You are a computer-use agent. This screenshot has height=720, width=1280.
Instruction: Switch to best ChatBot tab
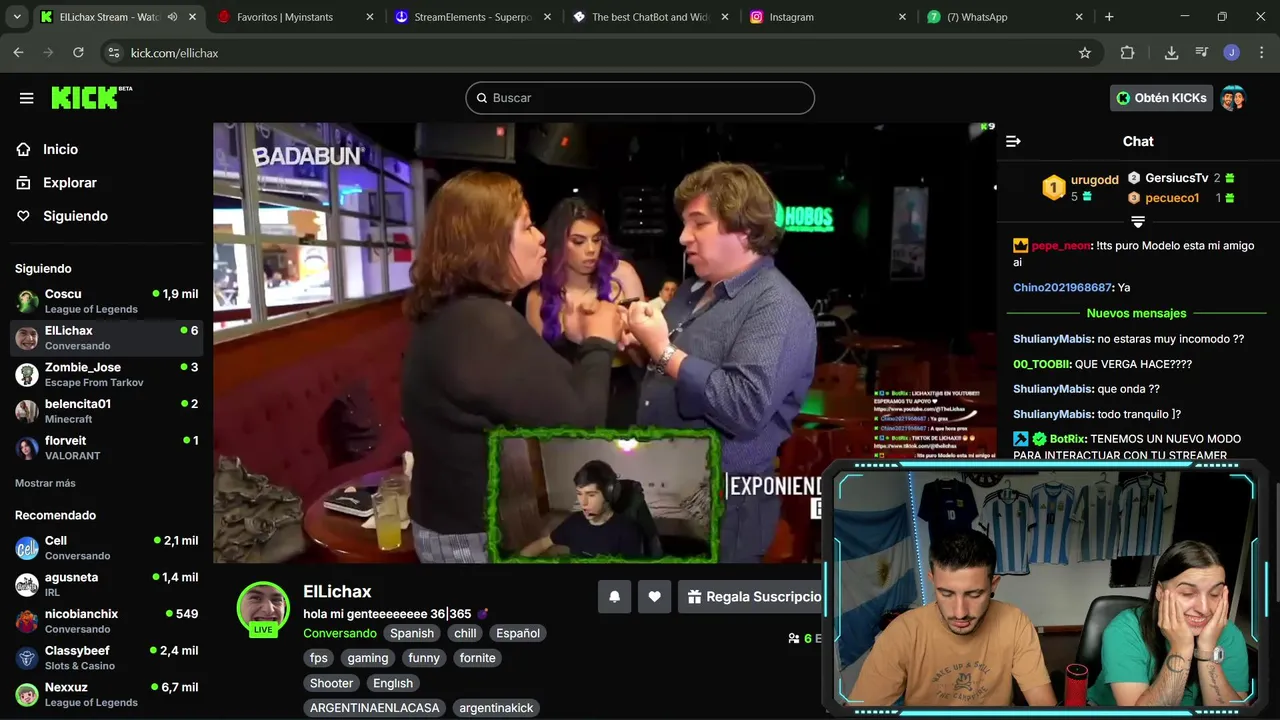(650, 17)
